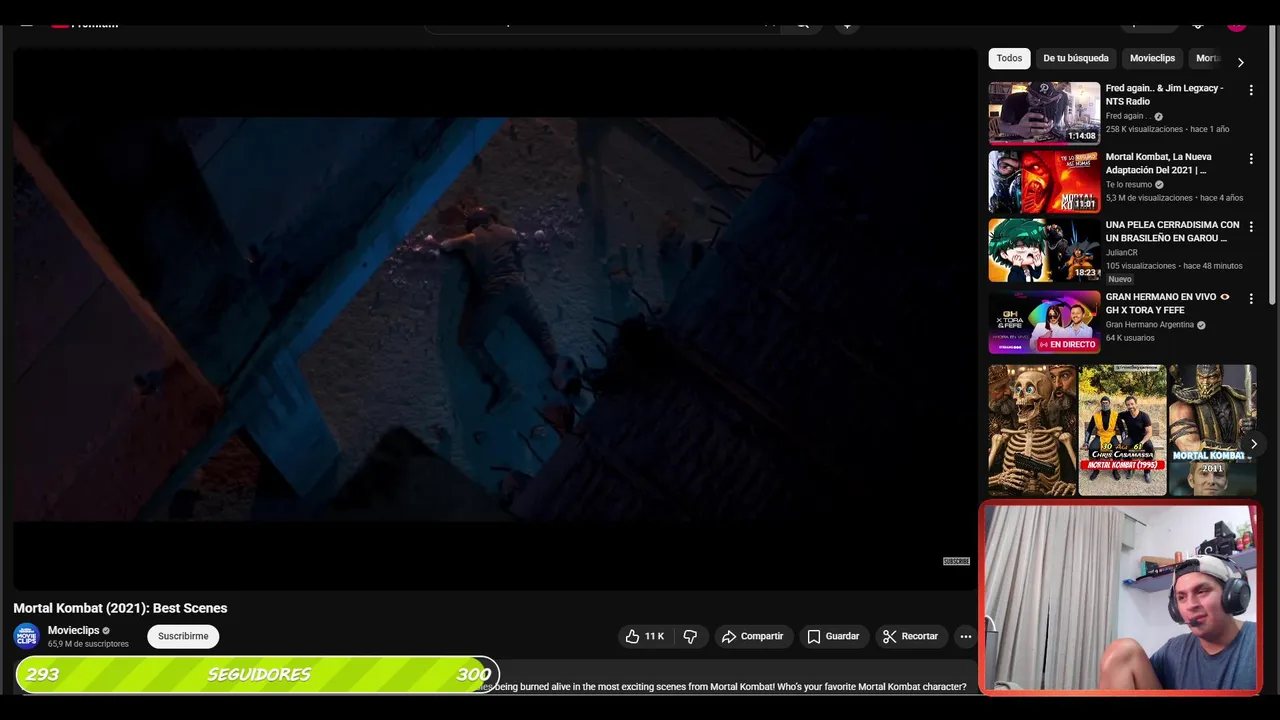Select the De tu búsqueda chip
Viewport: 1280px width, 720px height.
1076,58
